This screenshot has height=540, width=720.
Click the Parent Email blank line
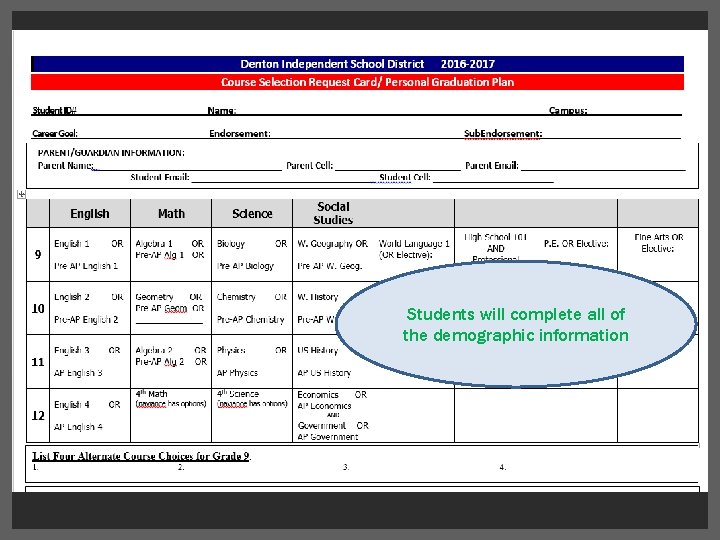click(x=603, y=169)
